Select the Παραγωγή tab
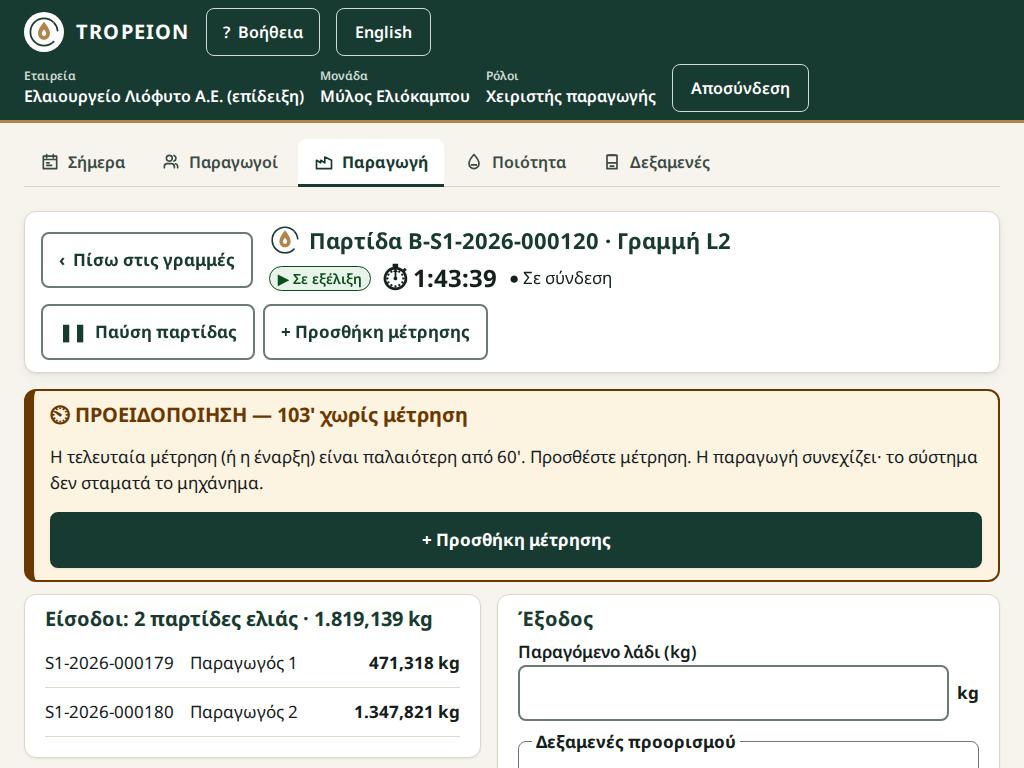 click(371, 162)
